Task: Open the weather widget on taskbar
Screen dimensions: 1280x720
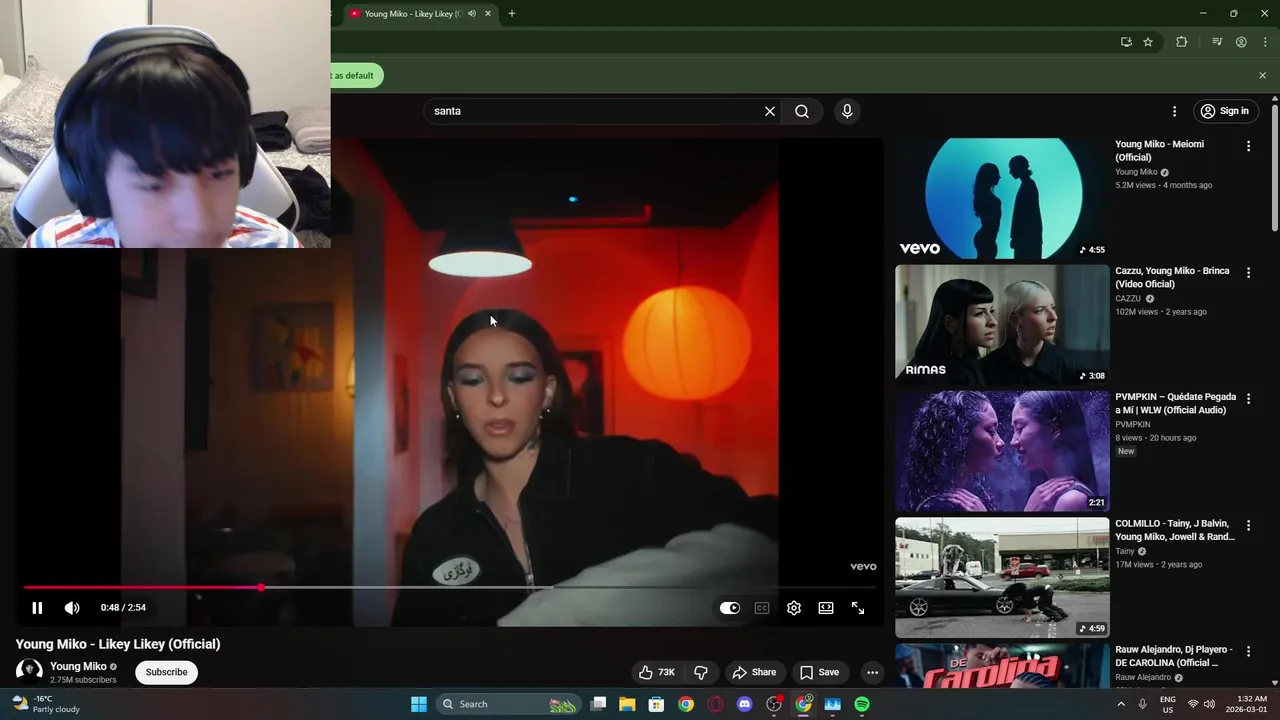Action: click(x=46, y=704)
